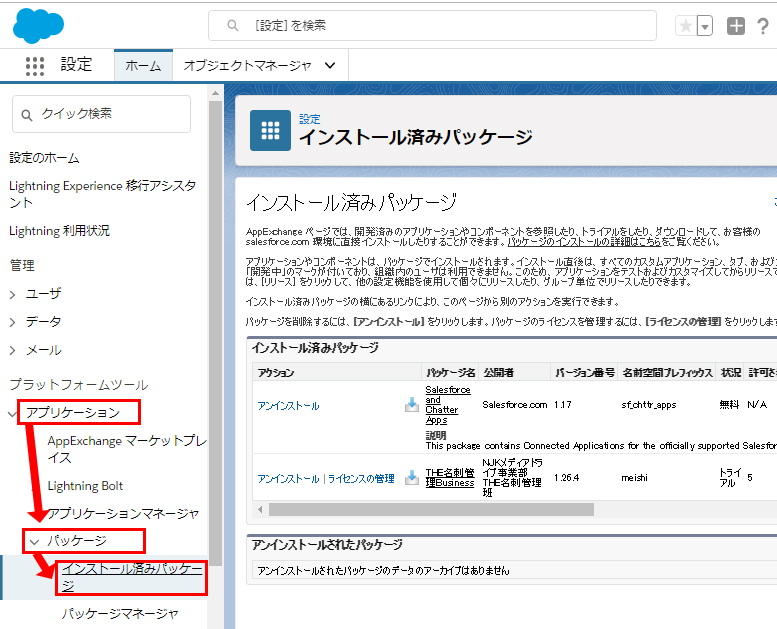Screen dimensions: 777x629
Task: Click the table scroll-left arrow
Action: click(260, 510)
